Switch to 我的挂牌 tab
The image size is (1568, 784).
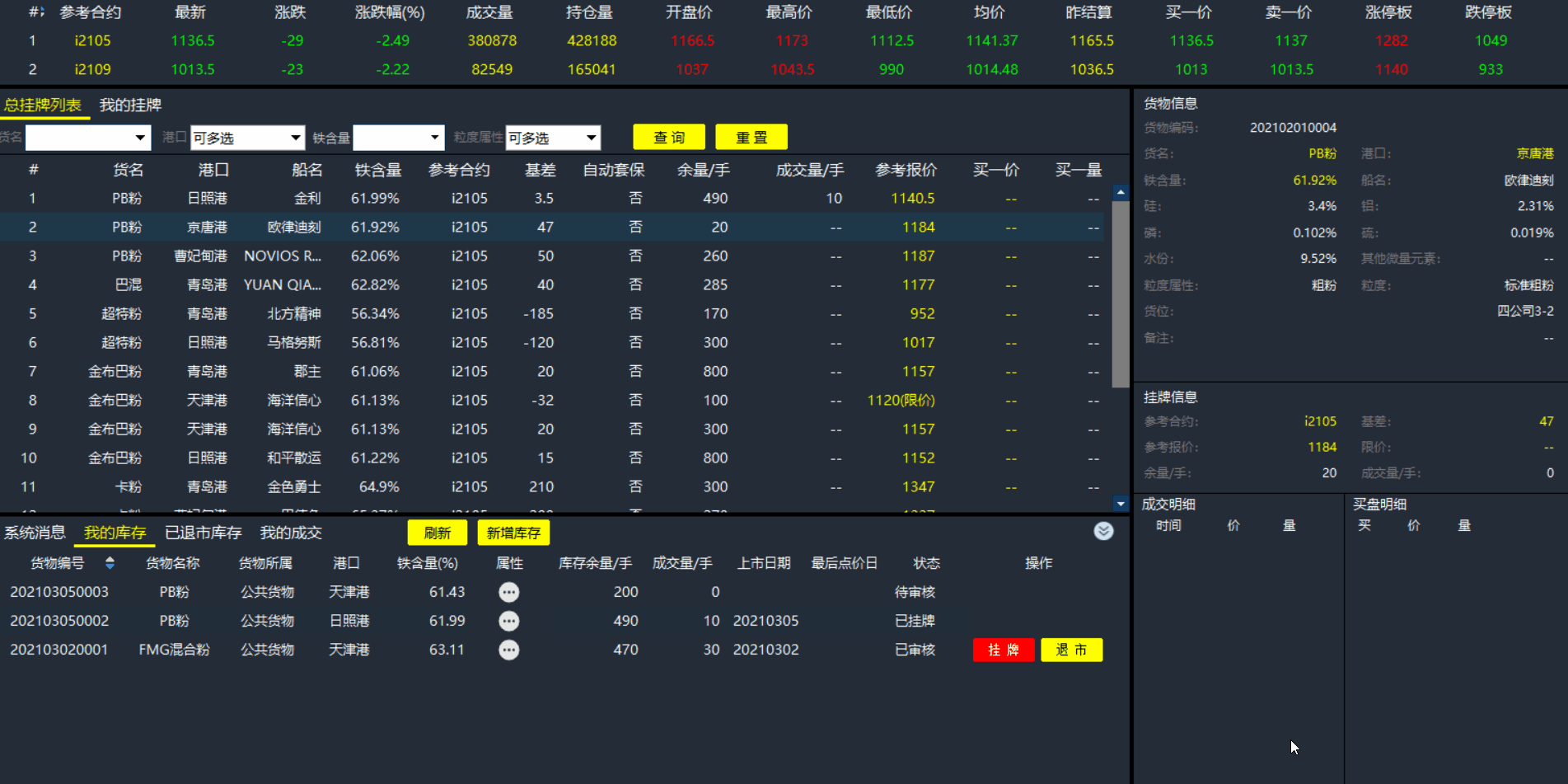coord(130,105)
